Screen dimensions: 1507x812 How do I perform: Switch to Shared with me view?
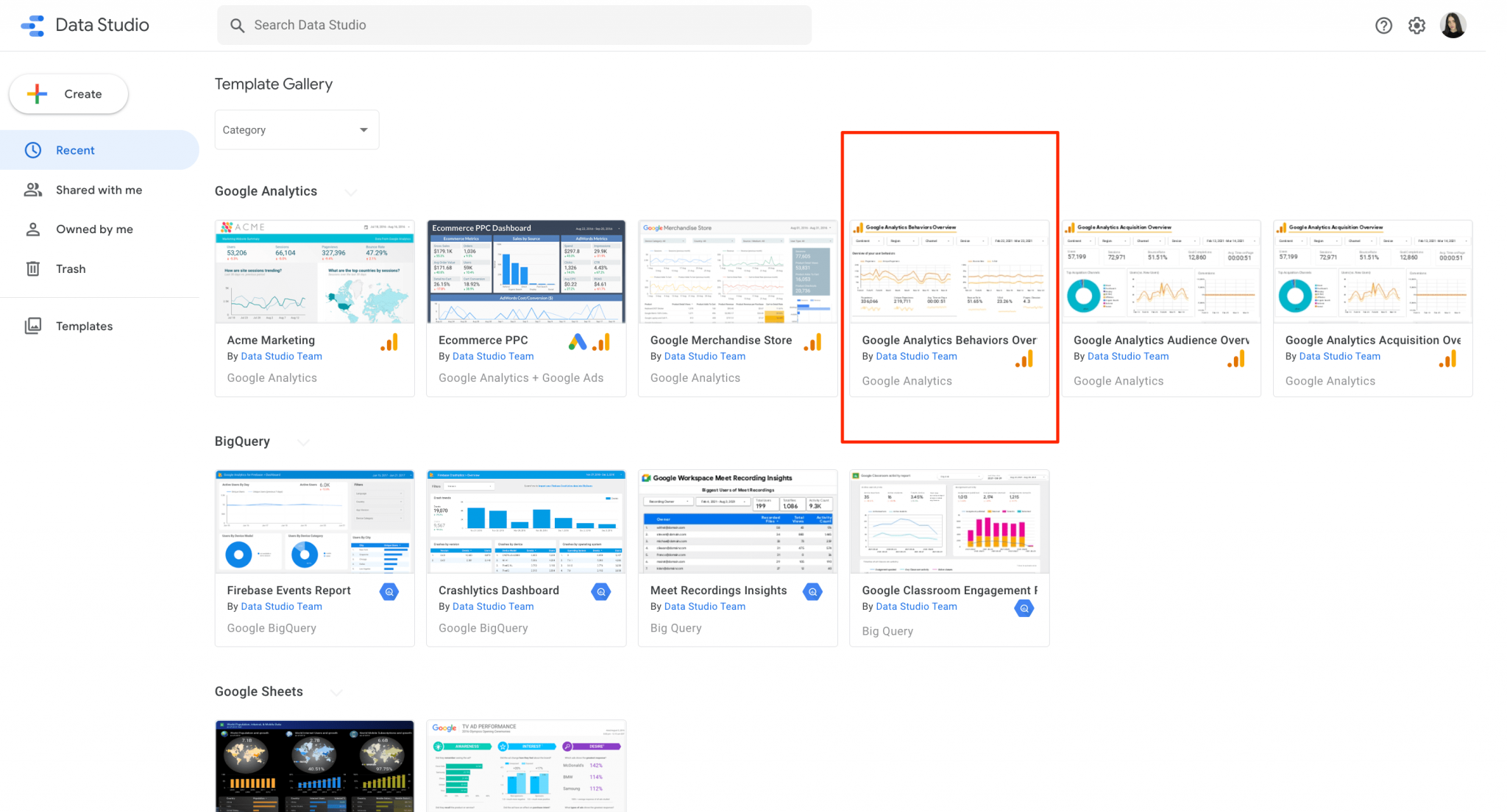click(99, 189)
